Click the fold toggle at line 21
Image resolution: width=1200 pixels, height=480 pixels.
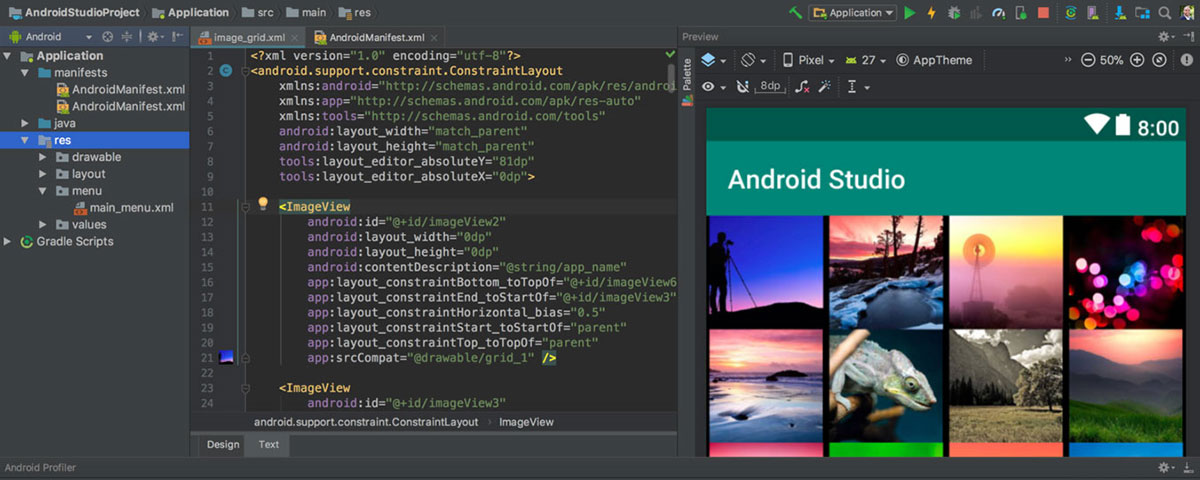click(245, 357)
